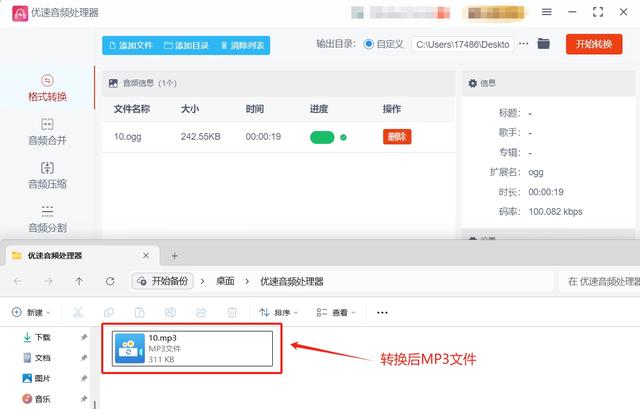
Task: Go up one folder level in Explorer
Action: coord(79,281)
